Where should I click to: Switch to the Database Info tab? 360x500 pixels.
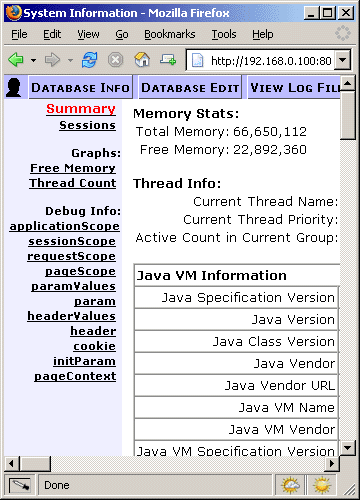80,87
